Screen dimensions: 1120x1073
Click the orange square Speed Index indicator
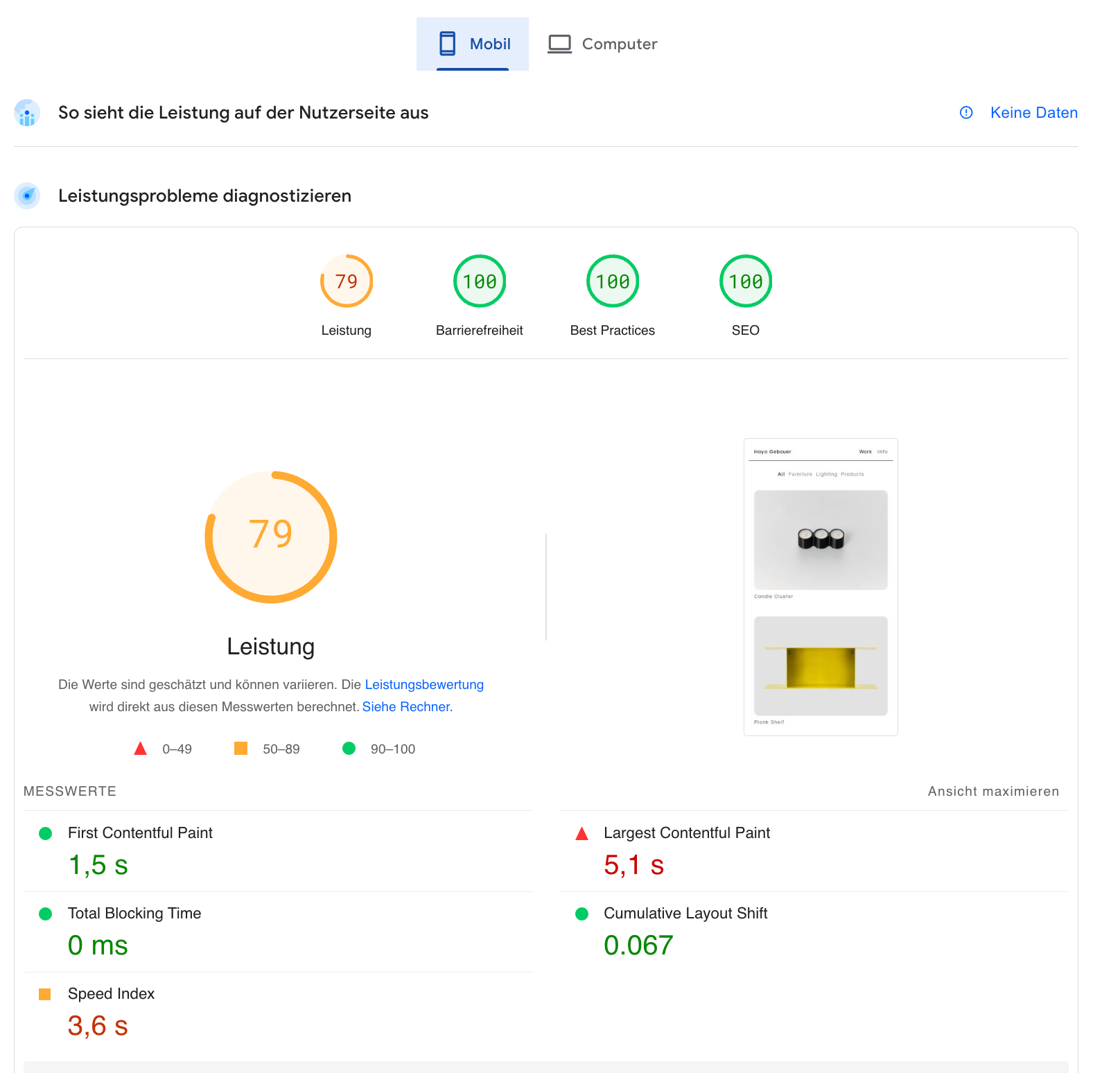coord(45,994)
